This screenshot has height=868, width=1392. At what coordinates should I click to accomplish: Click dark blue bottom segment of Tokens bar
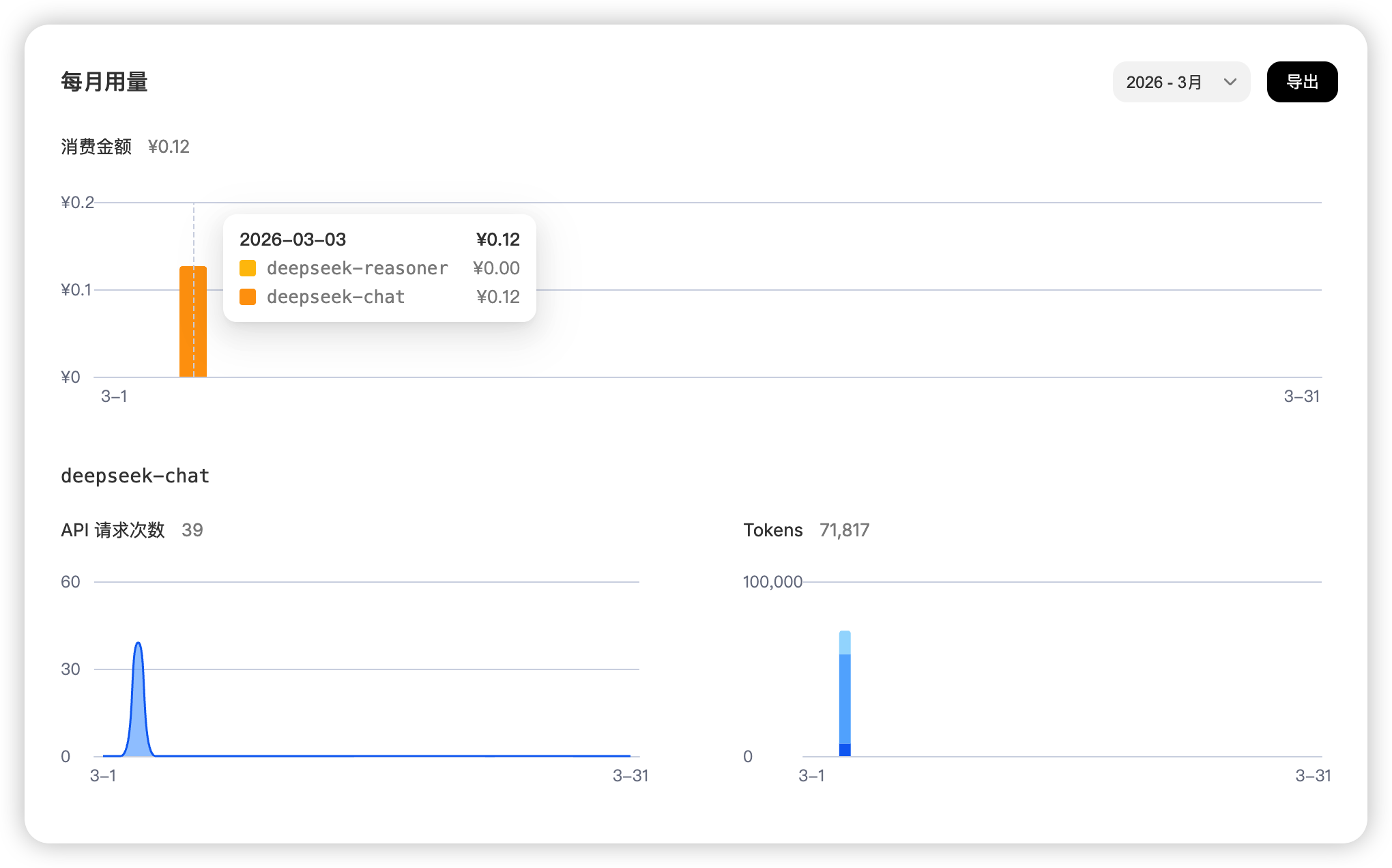845,749
